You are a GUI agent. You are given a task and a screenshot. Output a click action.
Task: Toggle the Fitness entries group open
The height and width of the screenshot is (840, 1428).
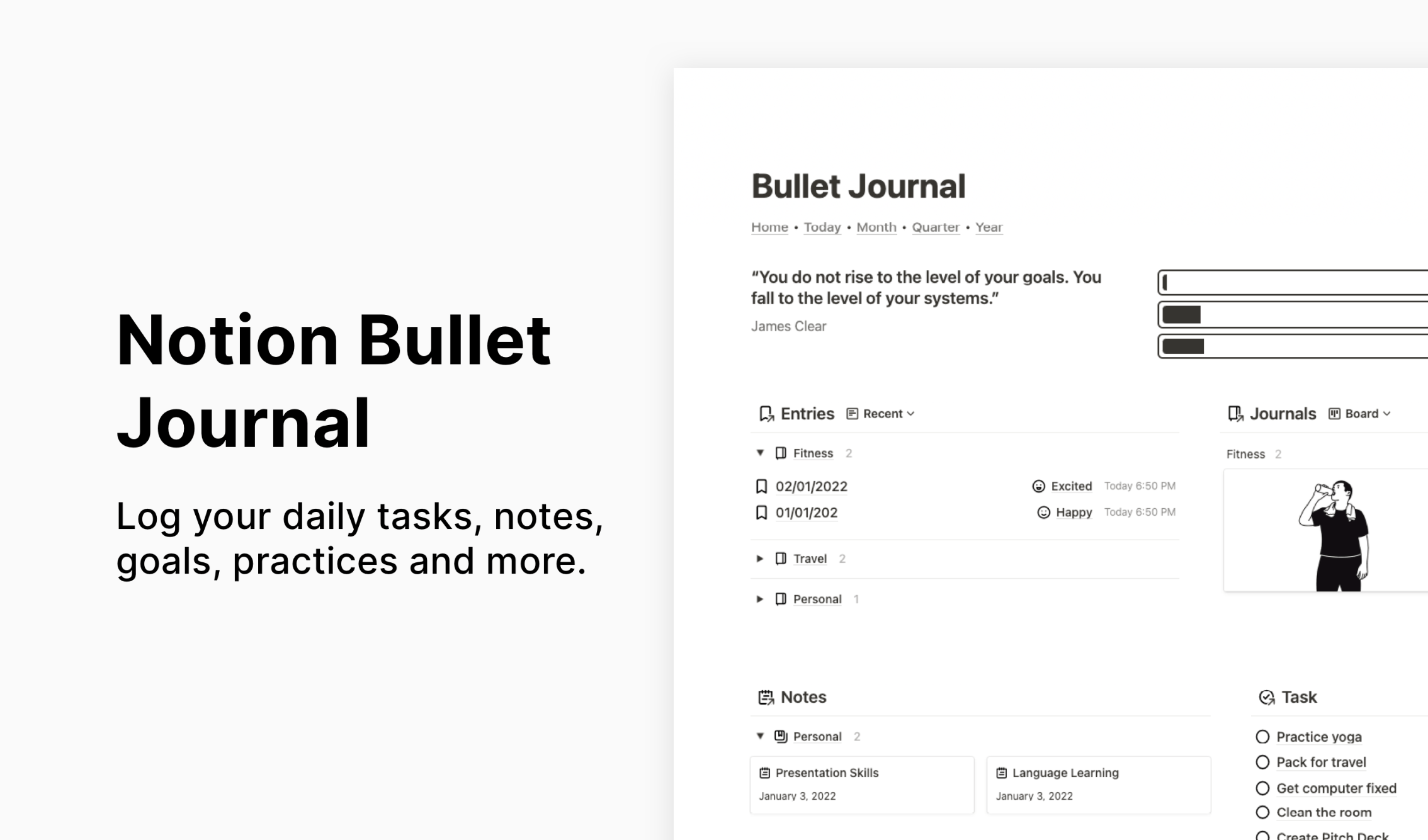(x=761, y=453)
